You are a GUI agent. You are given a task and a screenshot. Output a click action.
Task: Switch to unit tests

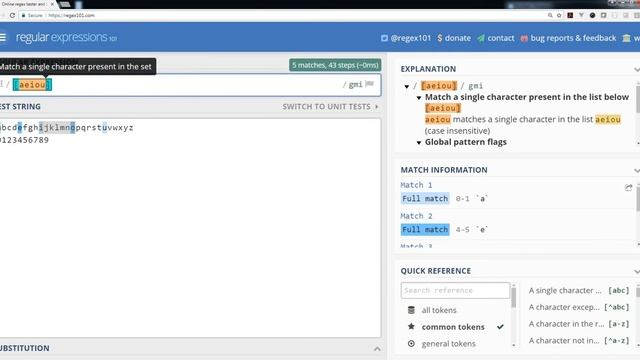330,107
